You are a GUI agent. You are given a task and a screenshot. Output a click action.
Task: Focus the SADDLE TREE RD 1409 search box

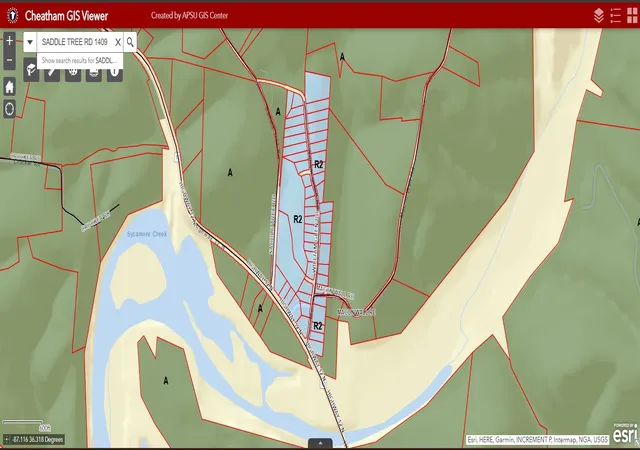point(76,42)
